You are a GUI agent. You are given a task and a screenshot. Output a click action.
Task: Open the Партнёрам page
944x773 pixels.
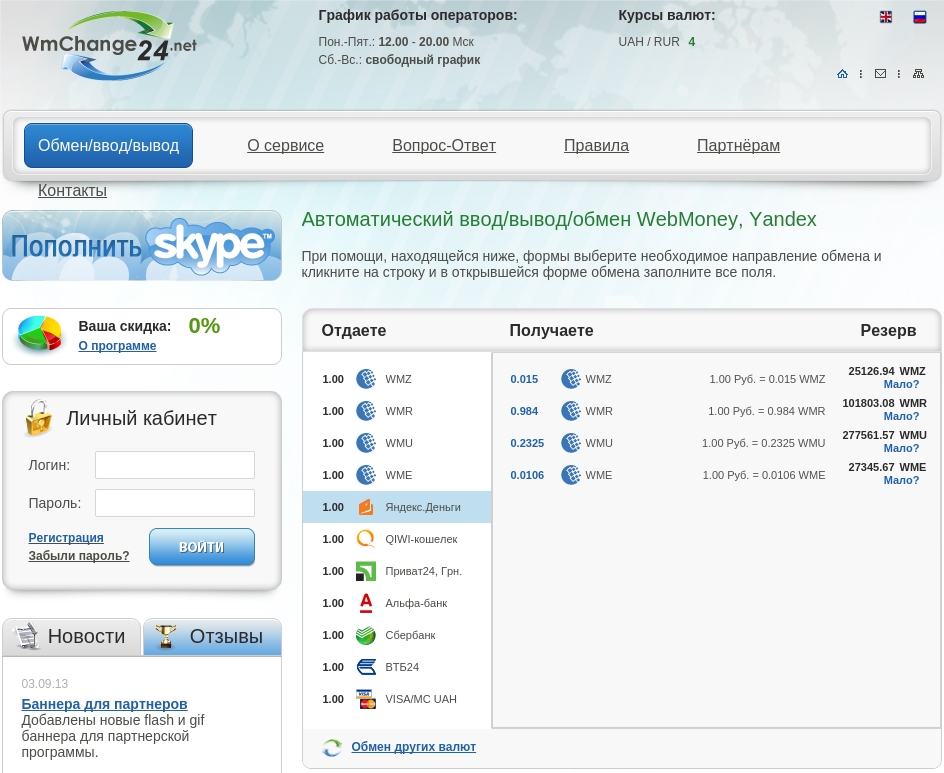click(x=738, y=145)
